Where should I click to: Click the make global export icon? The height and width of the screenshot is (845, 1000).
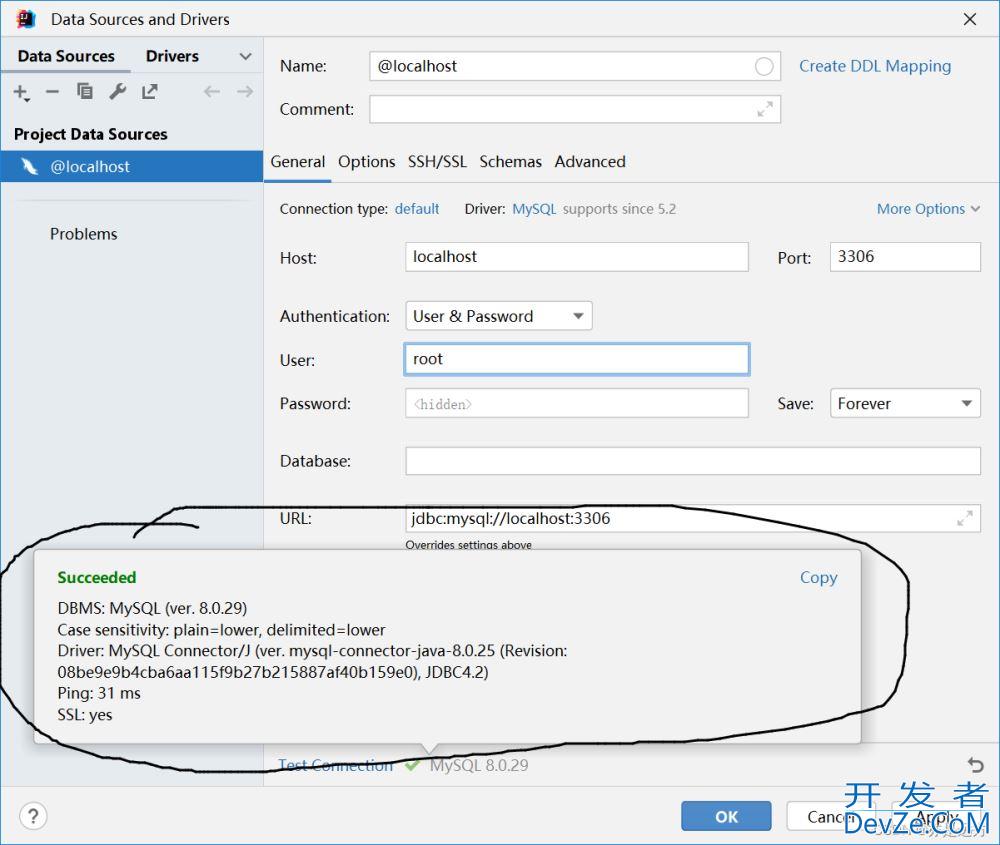pyautogui.click(x=150, y=91)
